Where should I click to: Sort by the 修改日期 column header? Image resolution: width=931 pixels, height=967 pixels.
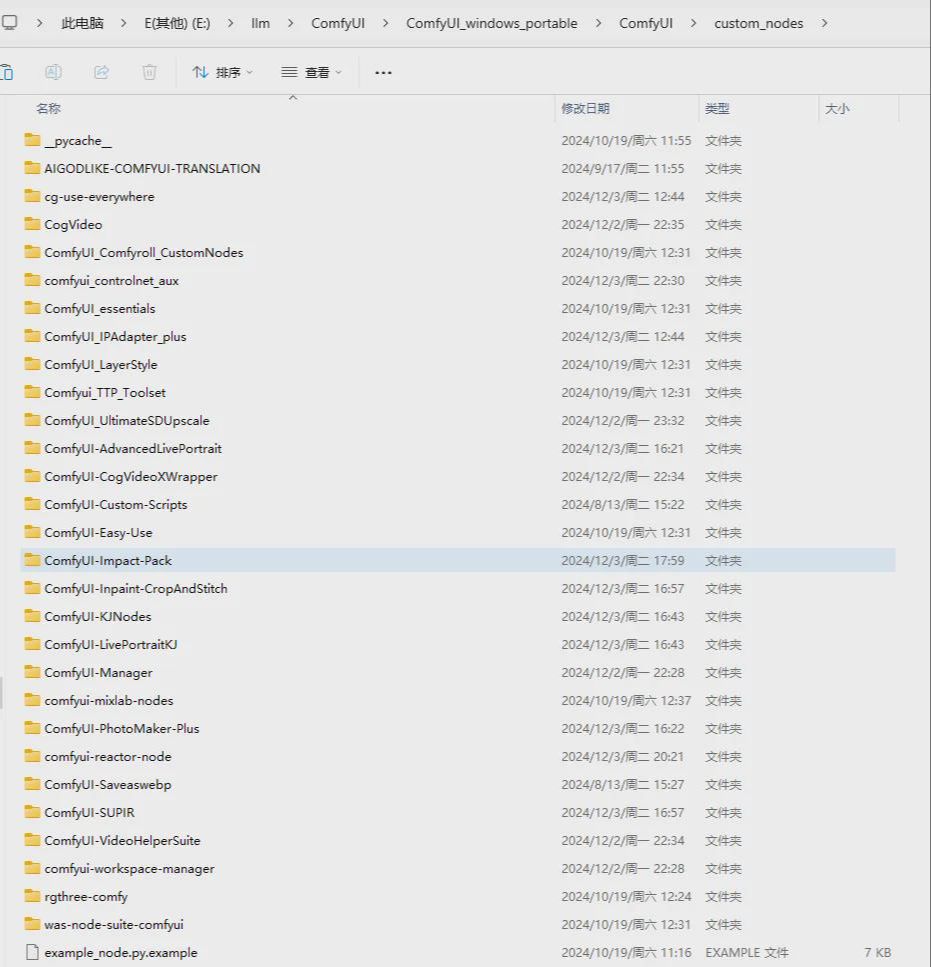click(x=581, y=107)
